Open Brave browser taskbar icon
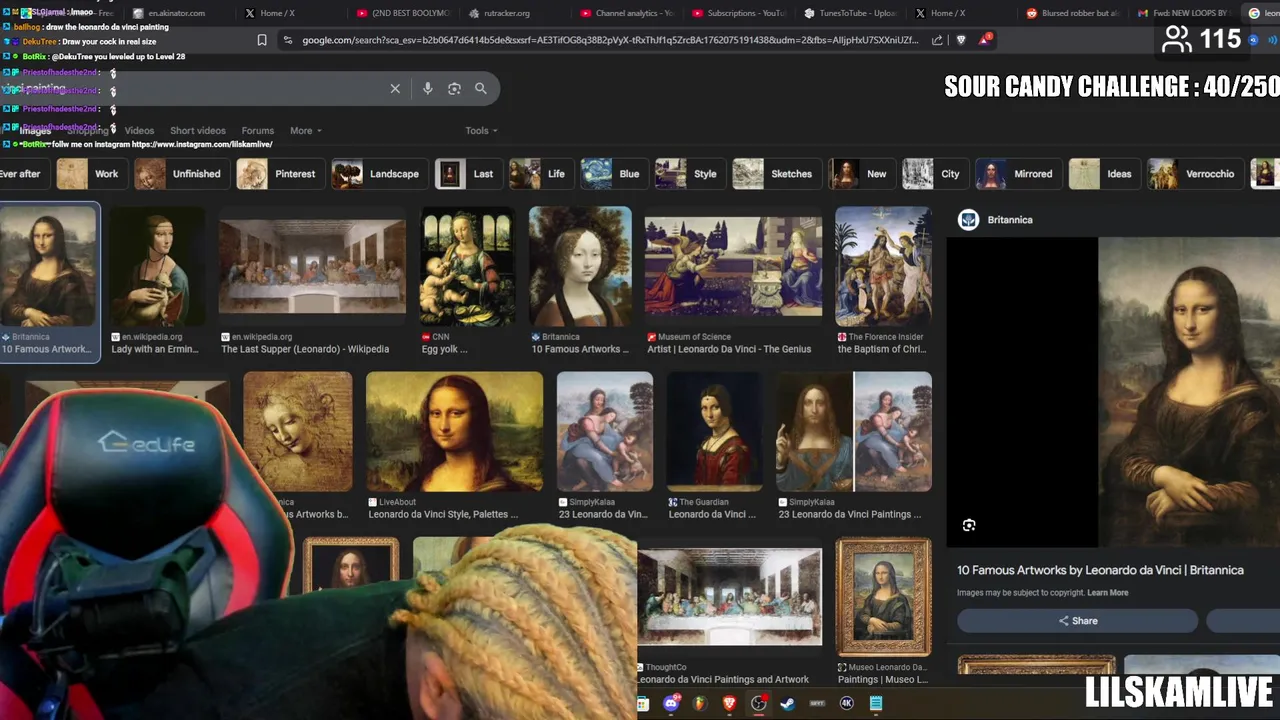Viewport: 1280px width, 720px height. pyautogui.click(x=729, y=703)
